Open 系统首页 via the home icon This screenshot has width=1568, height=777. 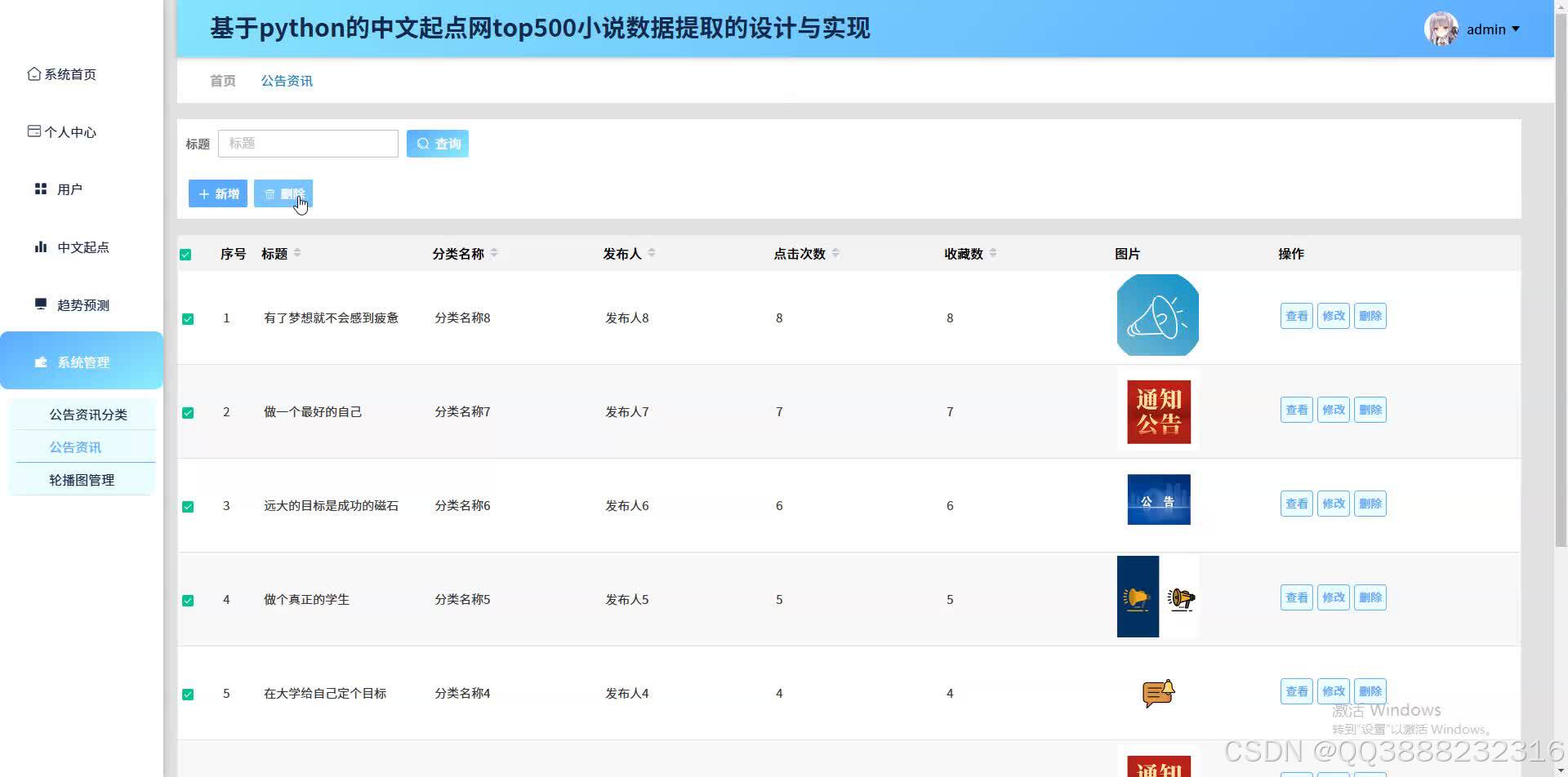point(33,73)
